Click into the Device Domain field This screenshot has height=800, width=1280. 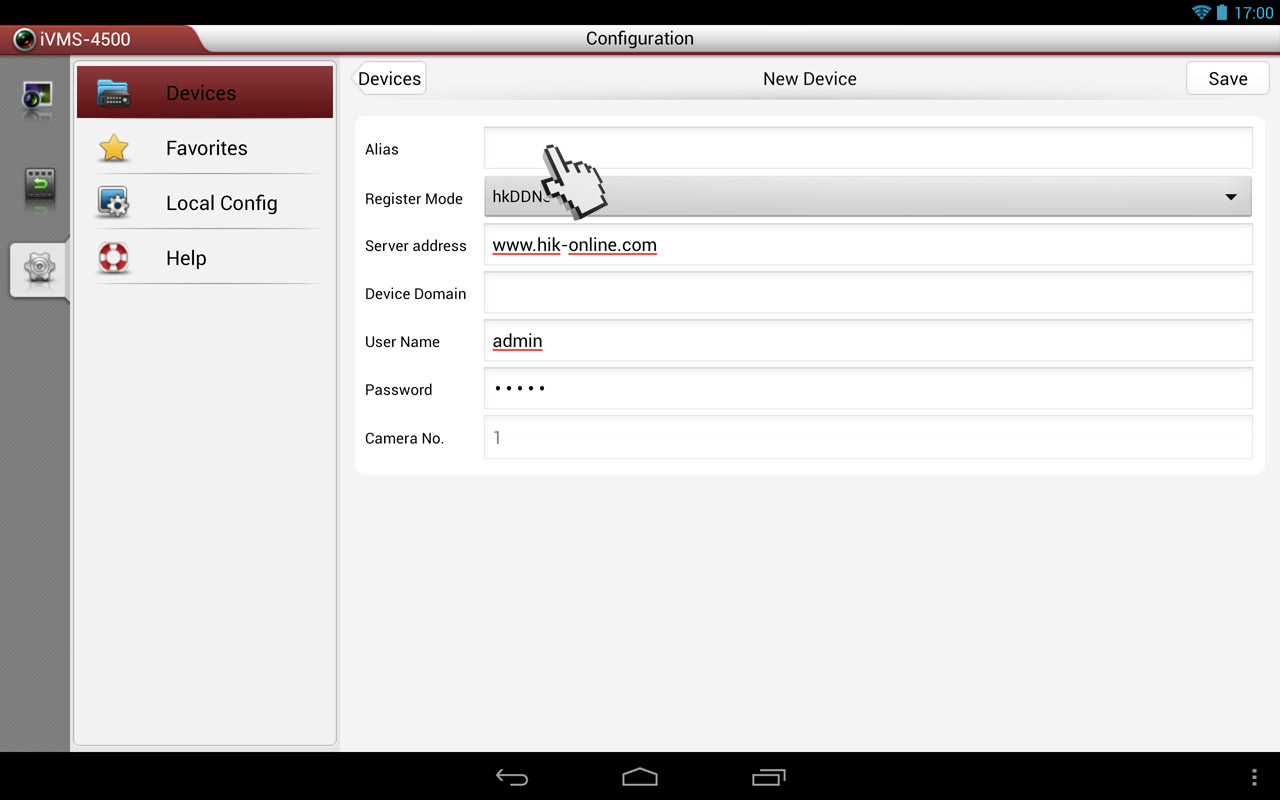[868, 293]
